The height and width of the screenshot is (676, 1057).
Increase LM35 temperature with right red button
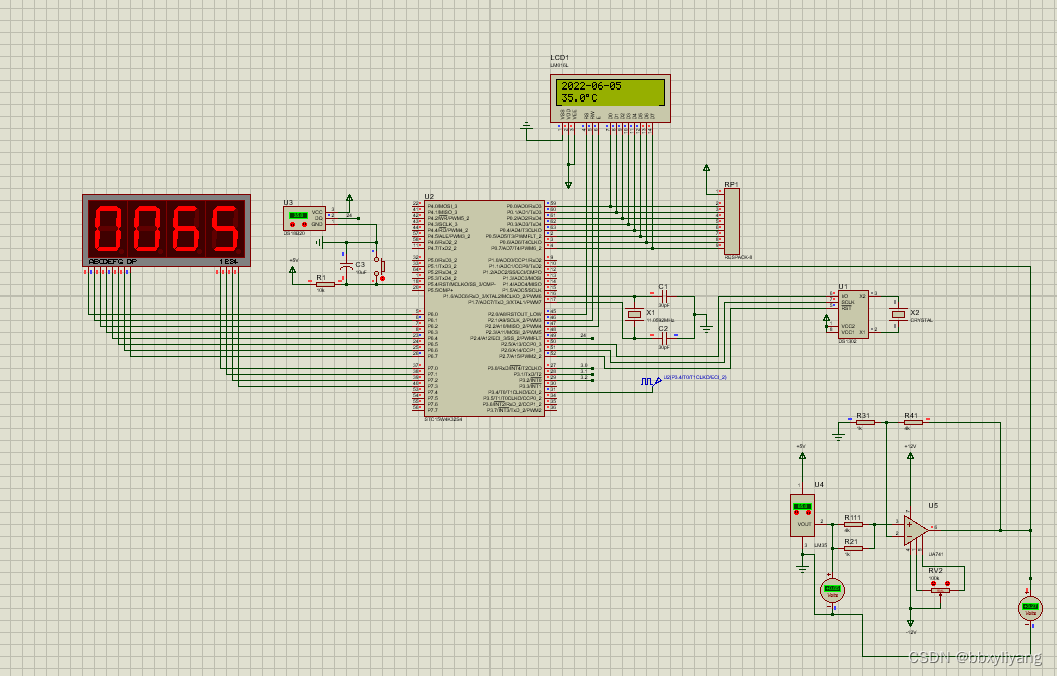click(808, 512)
